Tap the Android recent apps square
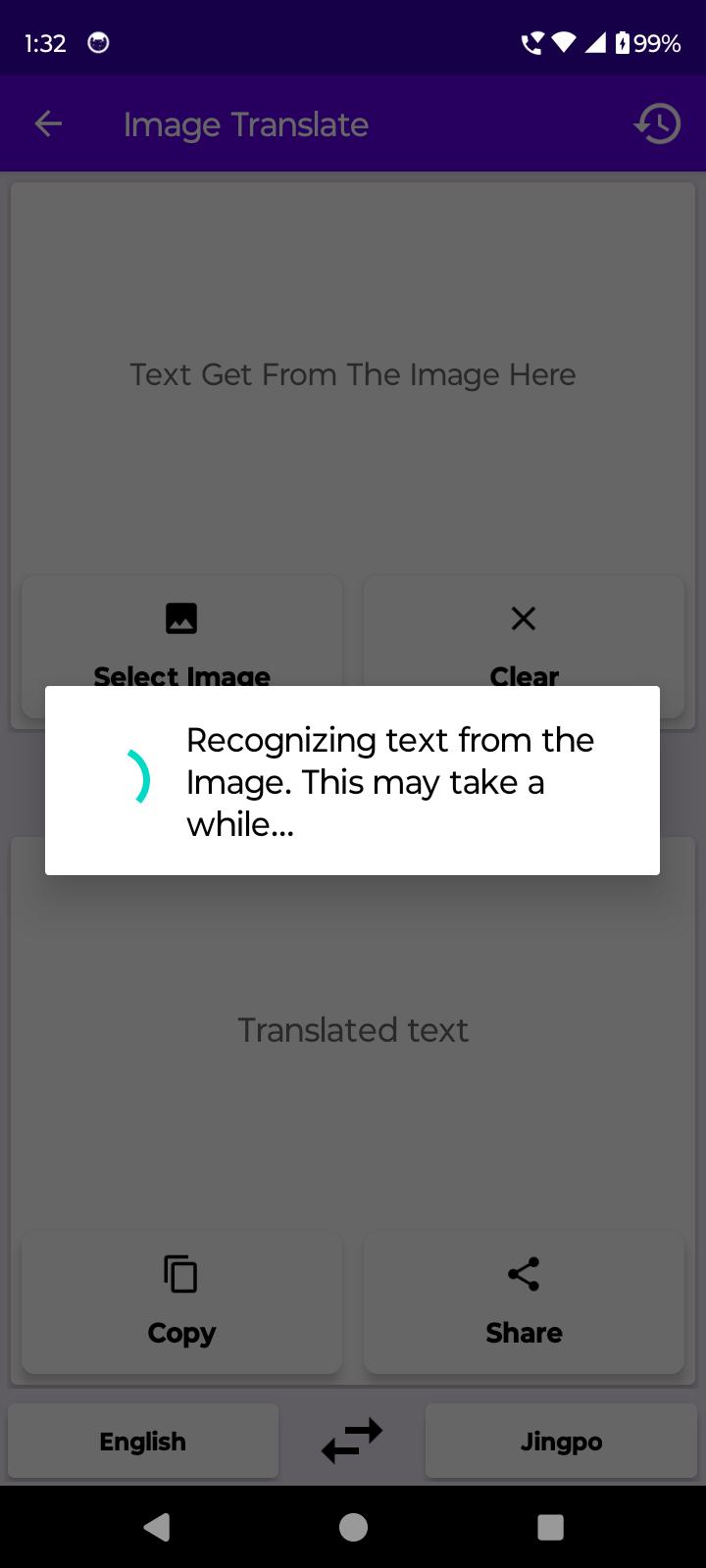Viewport: 706px width, 1568px height. tap(551, 1527)
